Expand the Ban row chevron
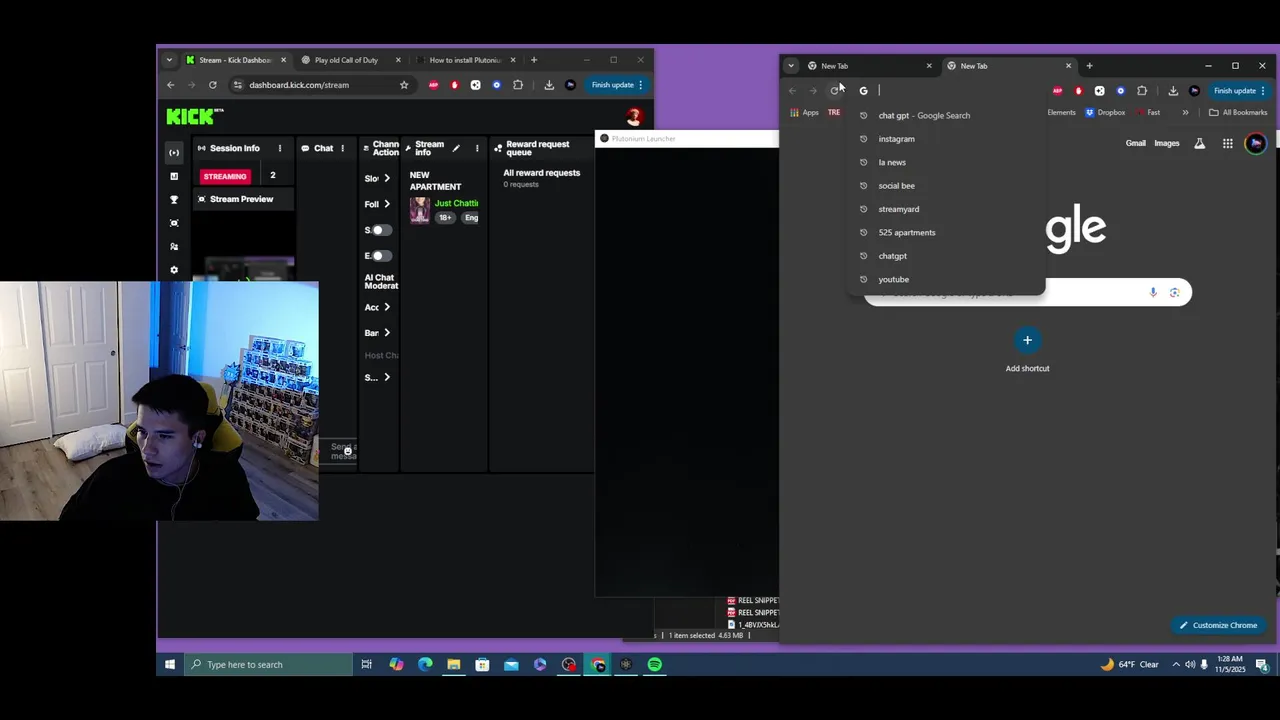Screen dimensions: 1280x720 [387, 332]
